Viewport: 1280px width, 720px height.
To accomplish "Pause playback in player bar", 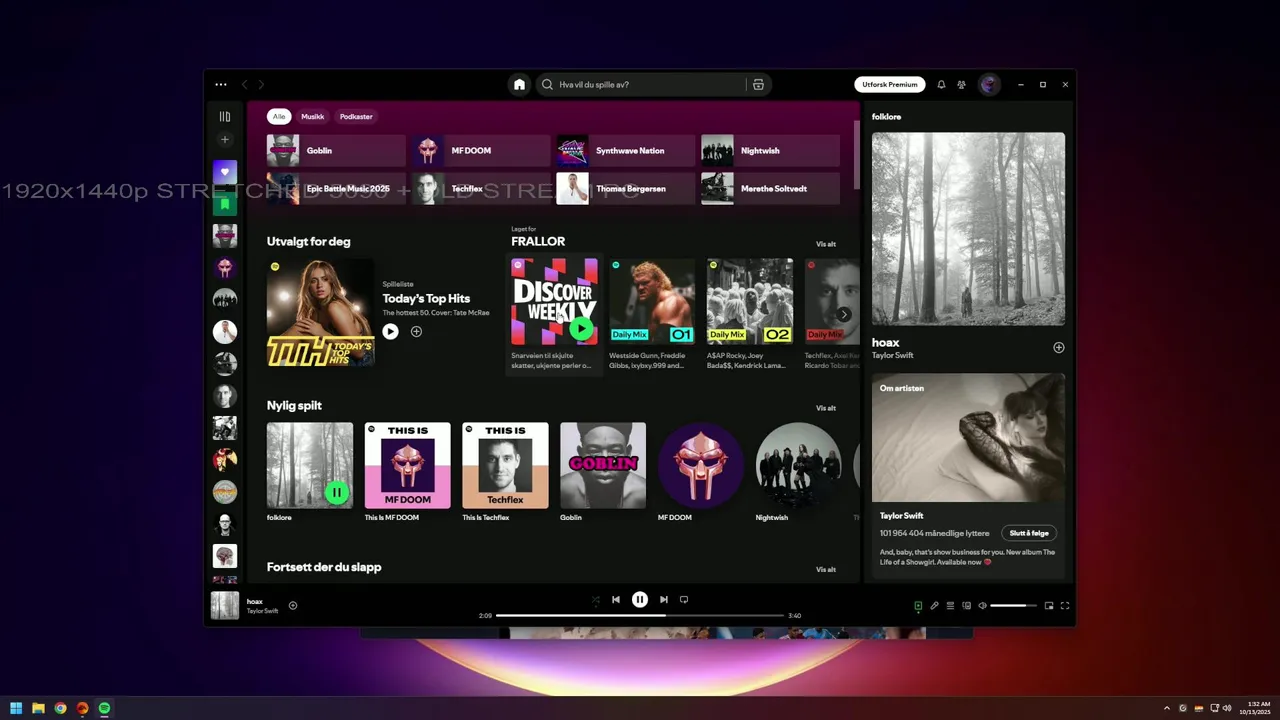I will pos(640,600).
